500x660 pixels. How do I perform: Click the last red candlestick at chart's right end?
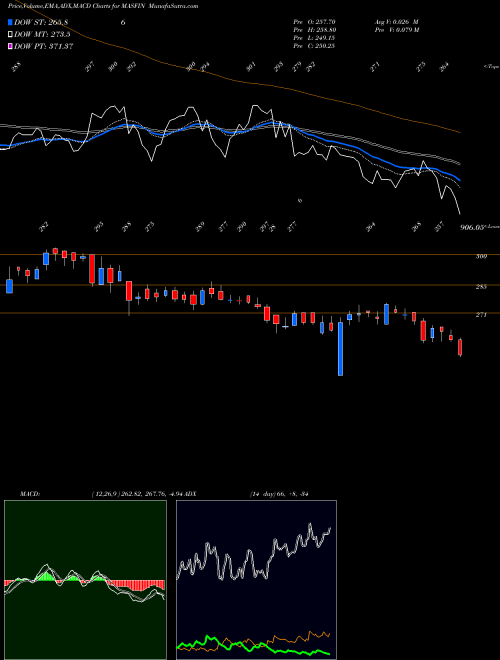460,348
